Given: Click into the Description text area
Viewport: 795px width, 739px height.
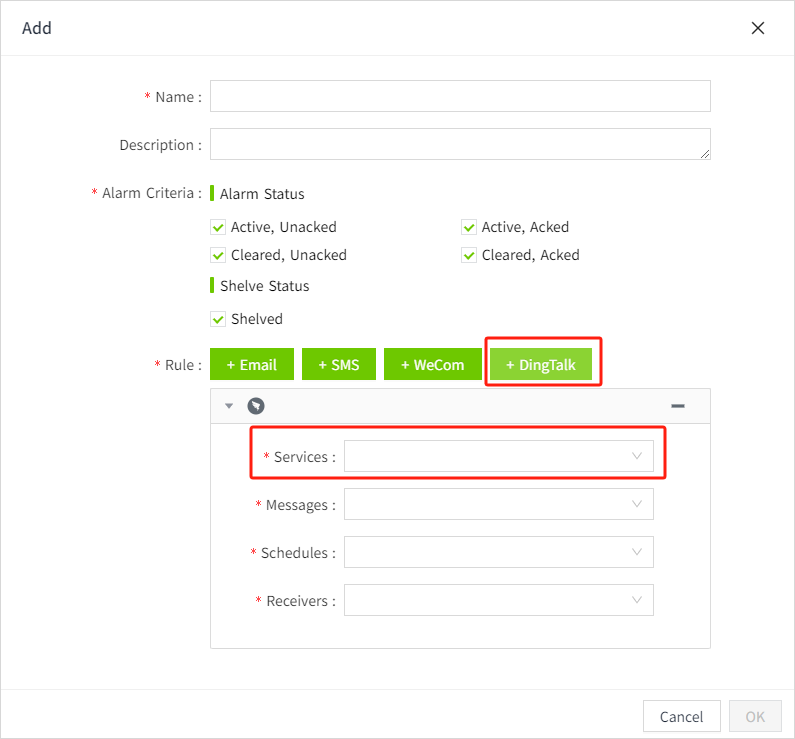Looking at the screenshot, I should coord(460,144).
